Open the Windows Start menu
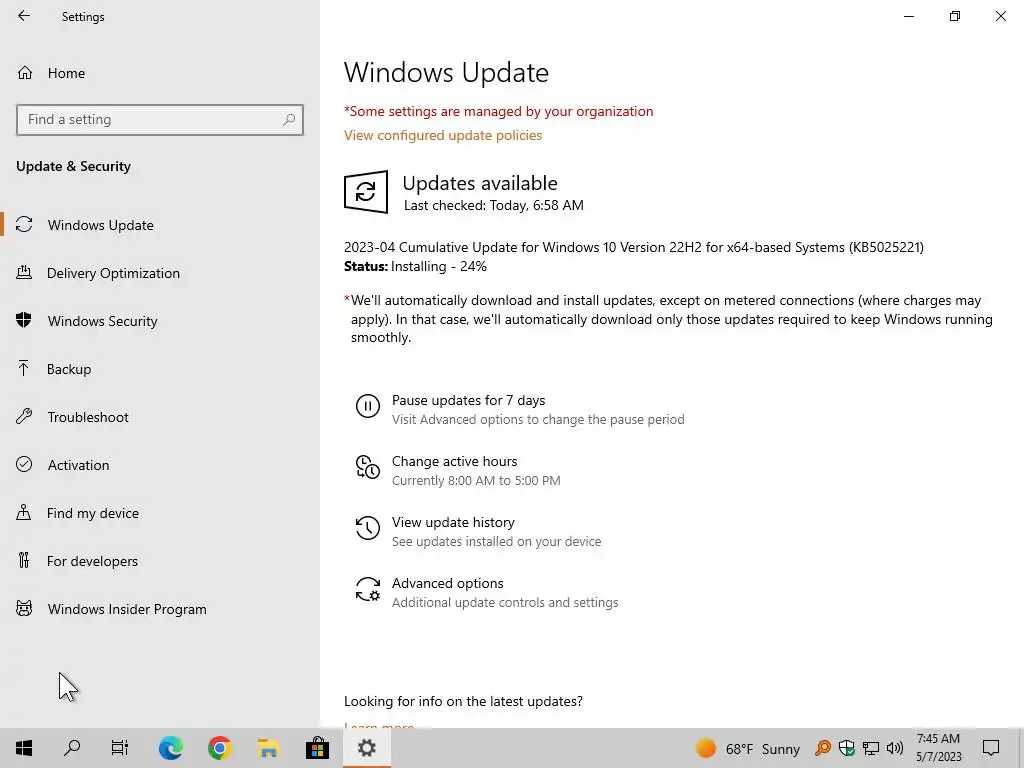Screen dimensions: 1024x768 pos(24,748)
